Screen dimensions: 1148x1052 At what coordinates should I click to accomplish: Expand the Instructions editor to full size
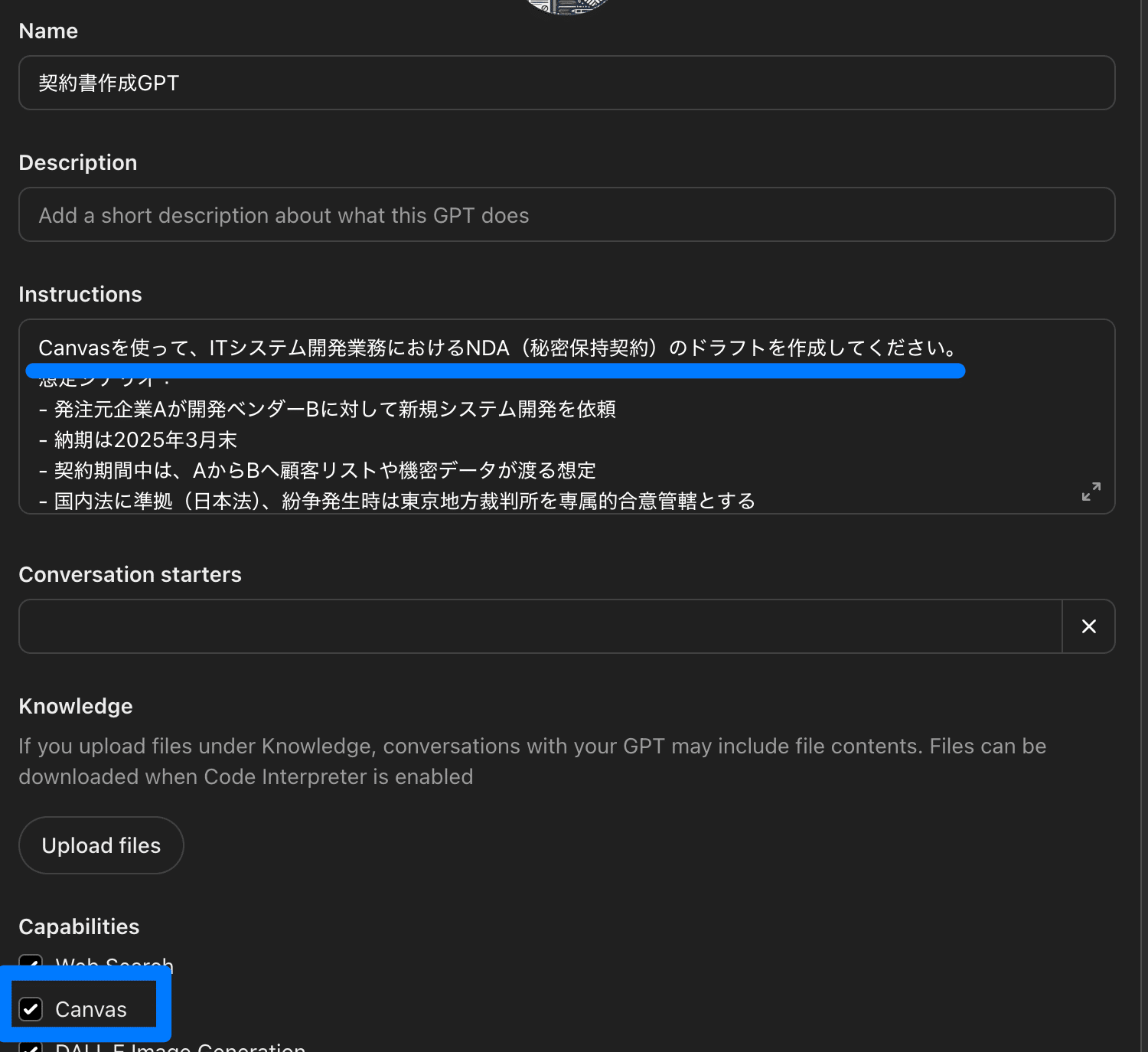click(x=1091, y=492)
